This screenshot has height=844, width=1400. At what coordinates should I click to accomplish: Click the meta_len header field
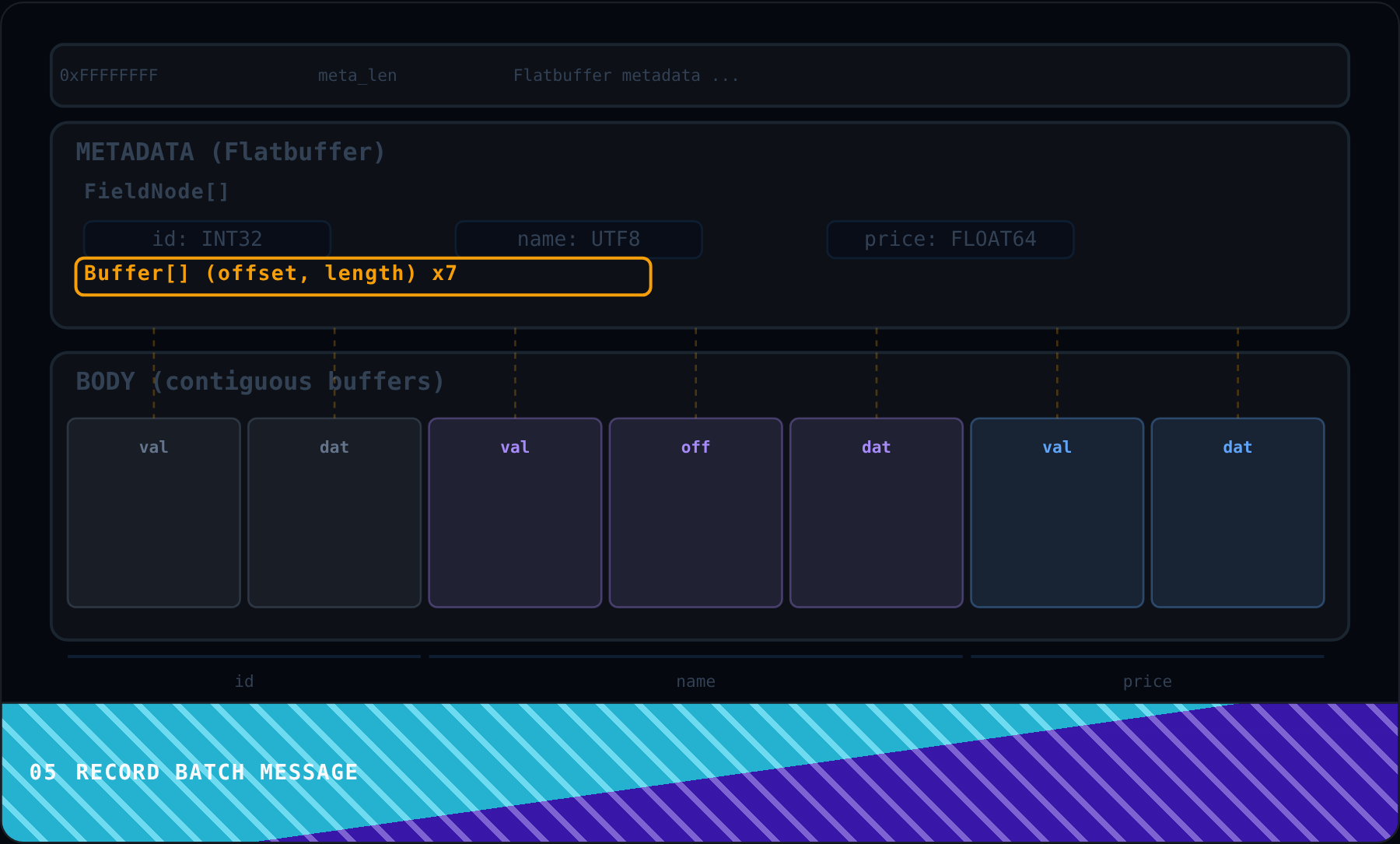coord(358,75)
